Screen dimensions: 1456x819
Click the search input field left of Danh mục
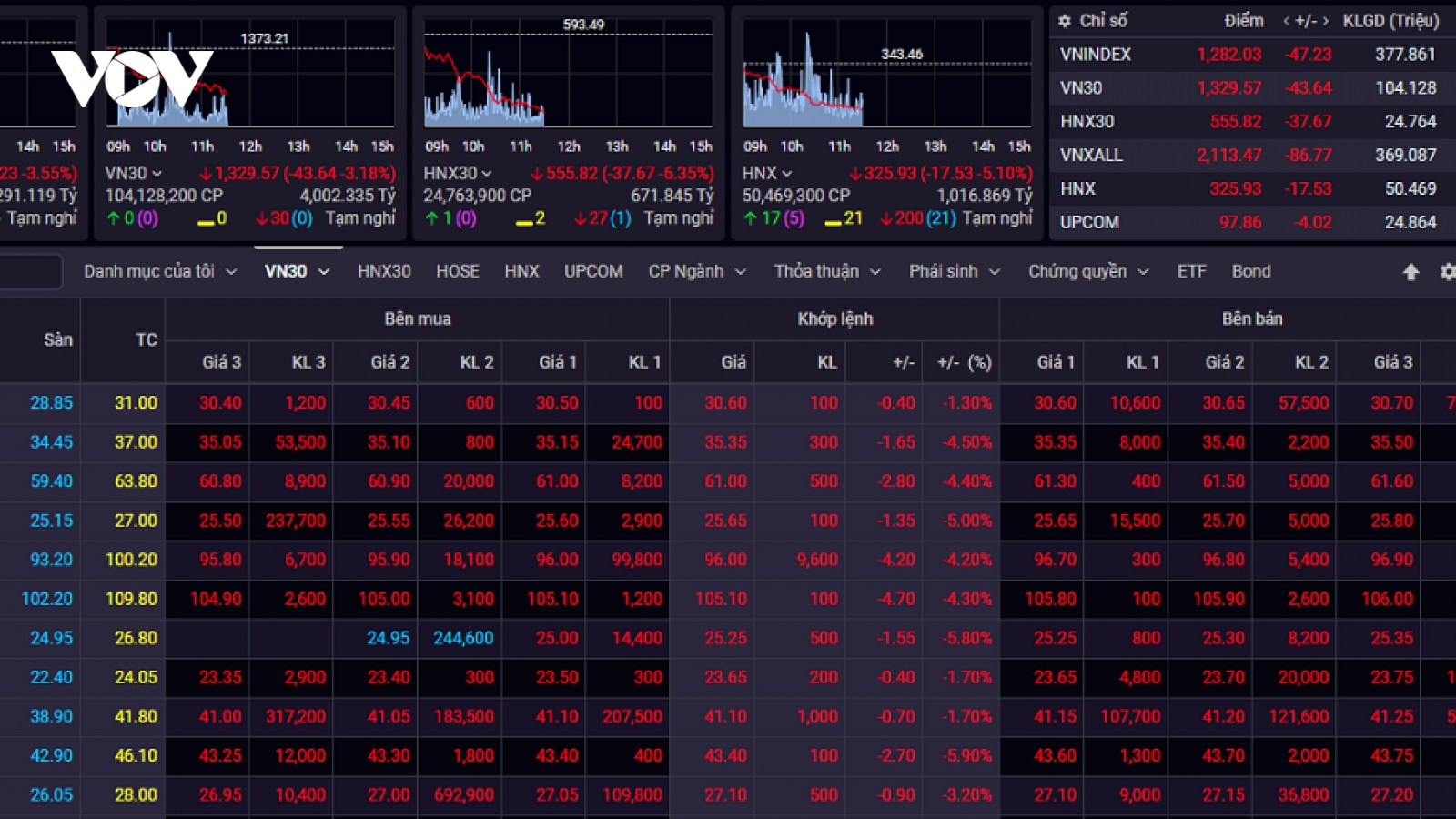(x=30, y=271)
